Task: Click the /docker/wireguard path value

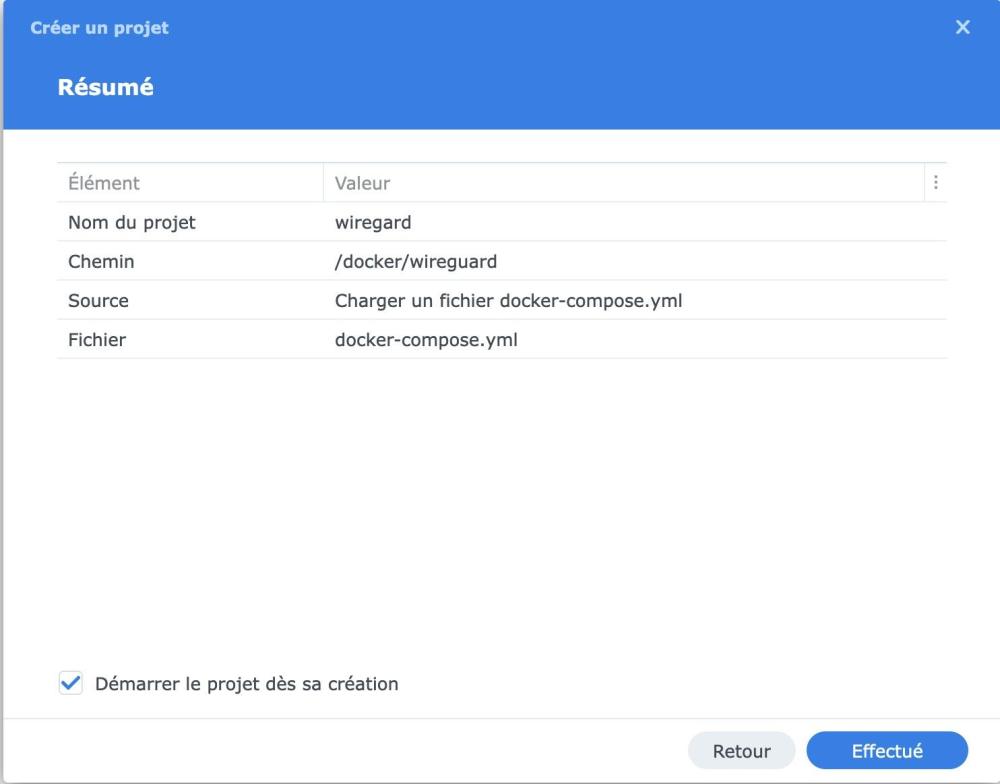Action: [416, 262]
